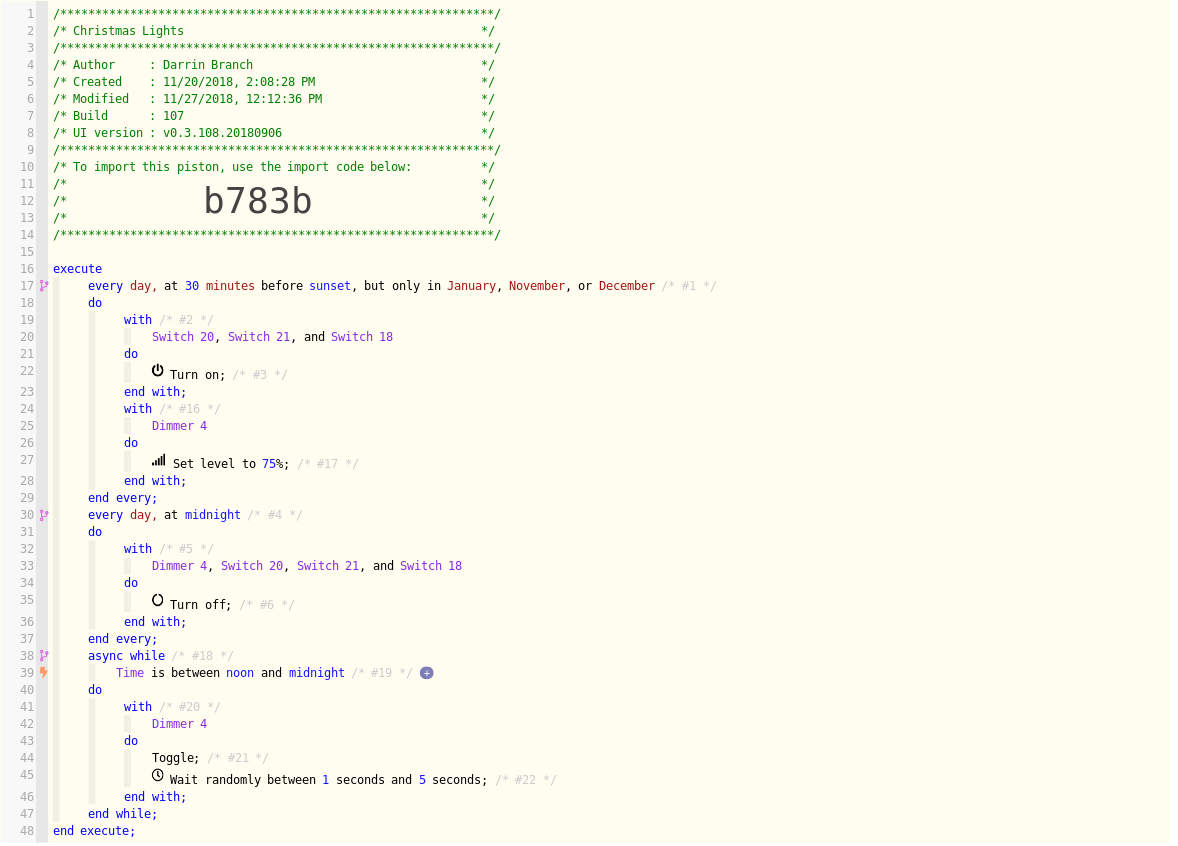
Task: Click the 'Toggle;' action on line 44
Action: coord(177,761)
